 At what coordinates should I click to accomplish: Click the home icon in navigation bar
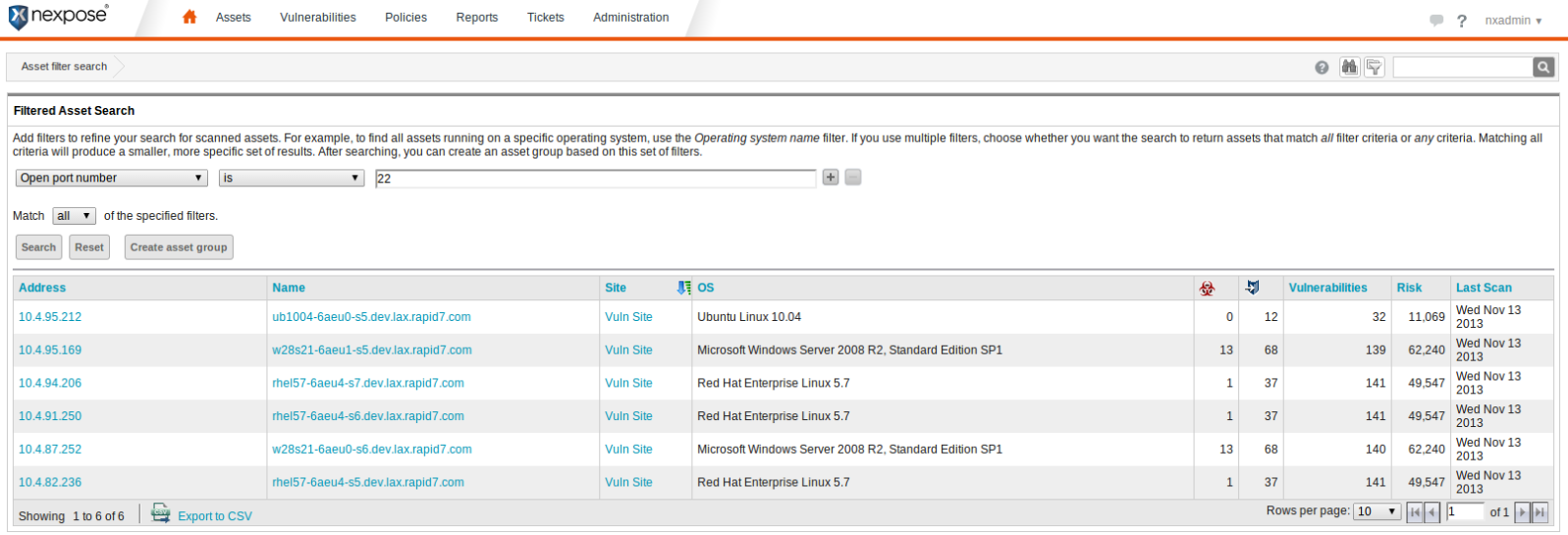click(x=189, y=17)
